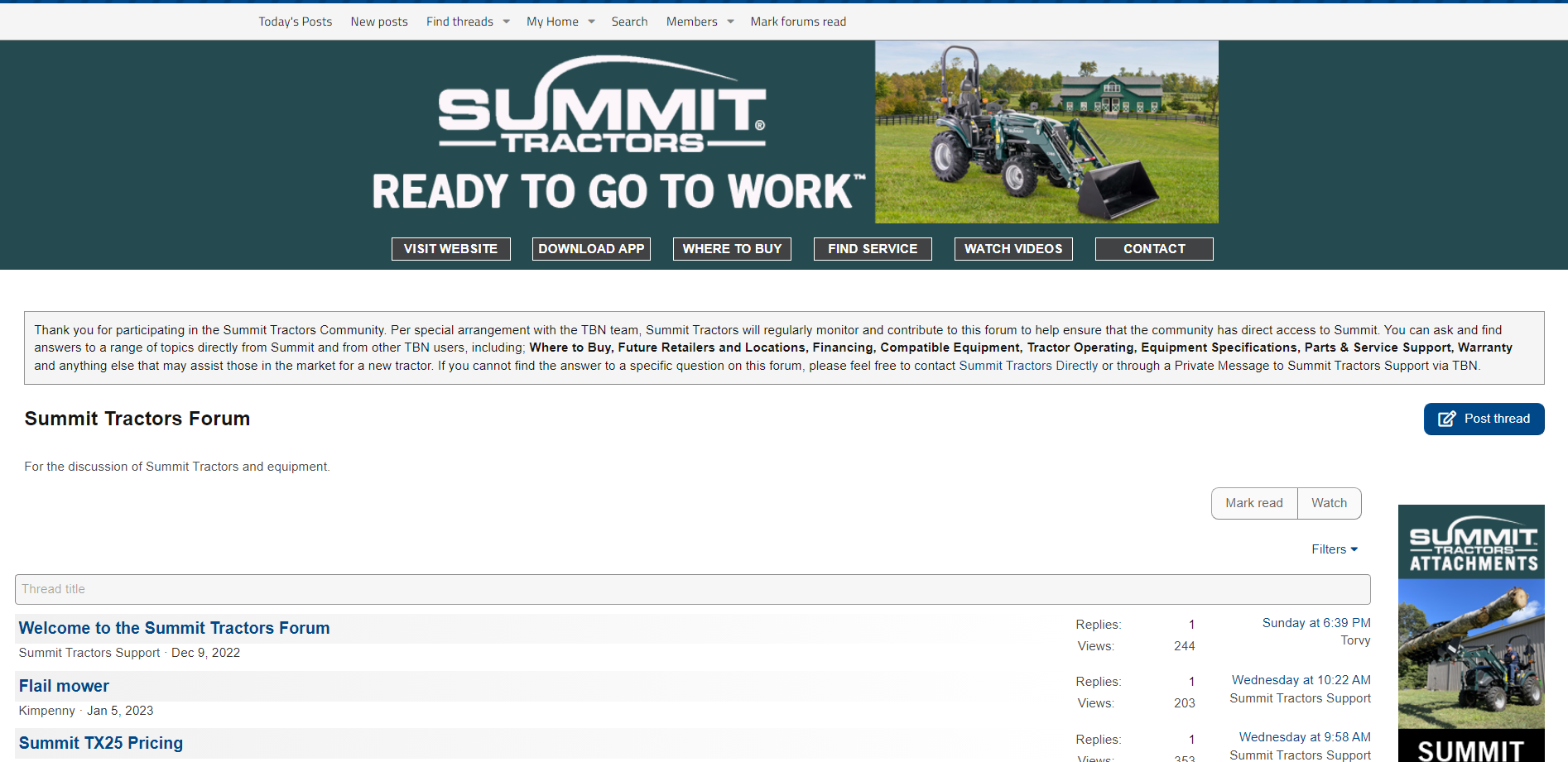Click the 244 views count
This screenshot has height=762, width=1568.
coord(1184,646)
